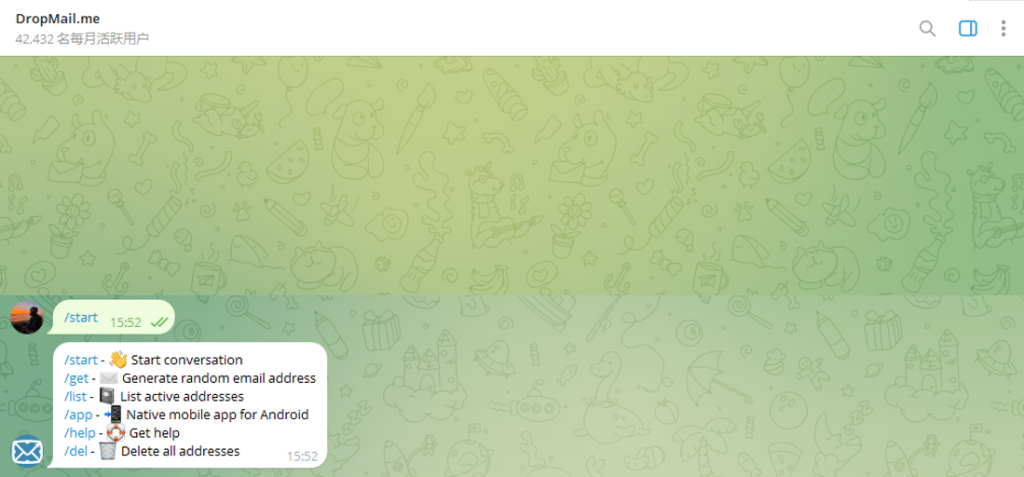Click the envelope emoji beside /get
Viewport: 1024px width, 477px height.
[x=108, y=378]
